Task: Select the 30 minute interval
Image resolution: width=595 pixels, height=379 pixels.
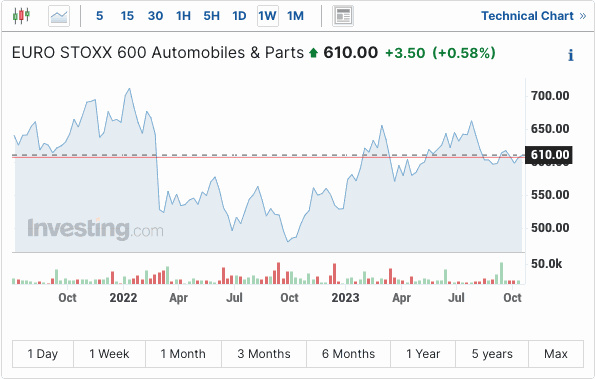Action: pos(155,16)
